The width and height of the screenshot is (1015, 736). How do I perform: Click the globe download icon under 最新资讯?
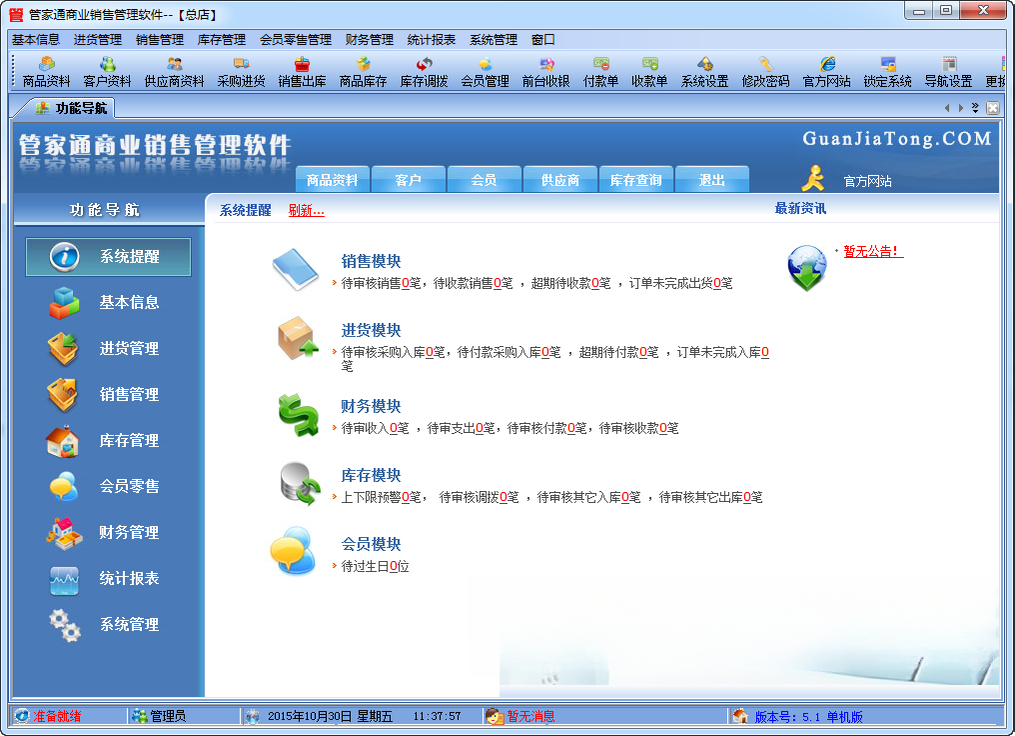pos(807,267)
